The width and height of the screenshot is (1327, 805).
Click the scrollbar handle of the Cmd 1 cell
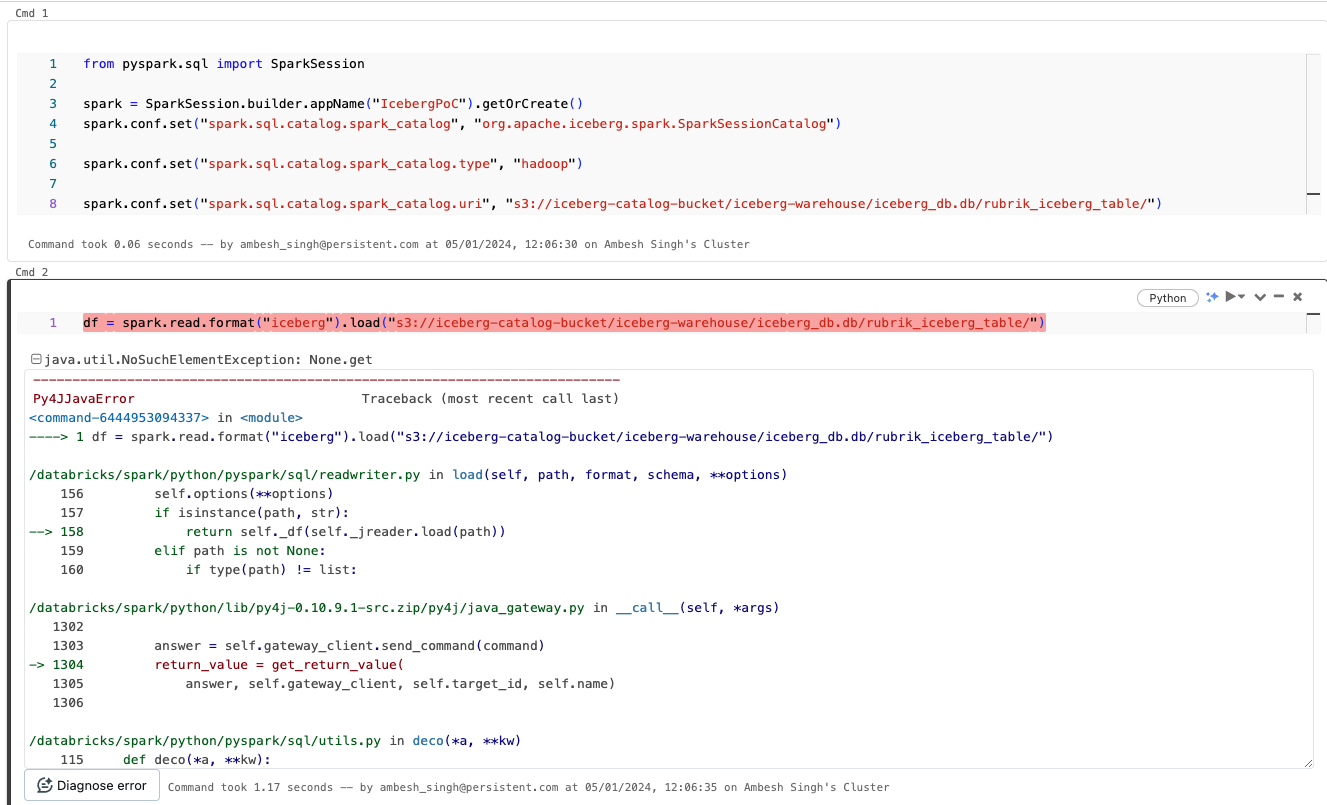[x=1315, y=193]
